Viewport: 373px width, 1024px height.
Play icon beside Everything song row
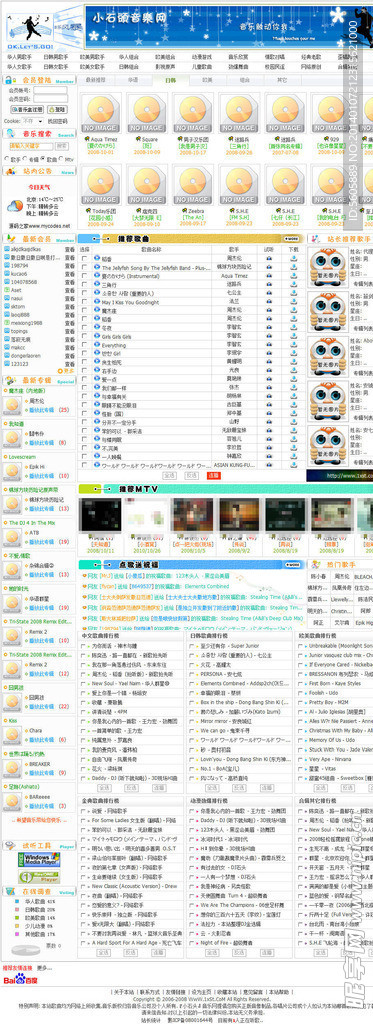tap(97, 345)
